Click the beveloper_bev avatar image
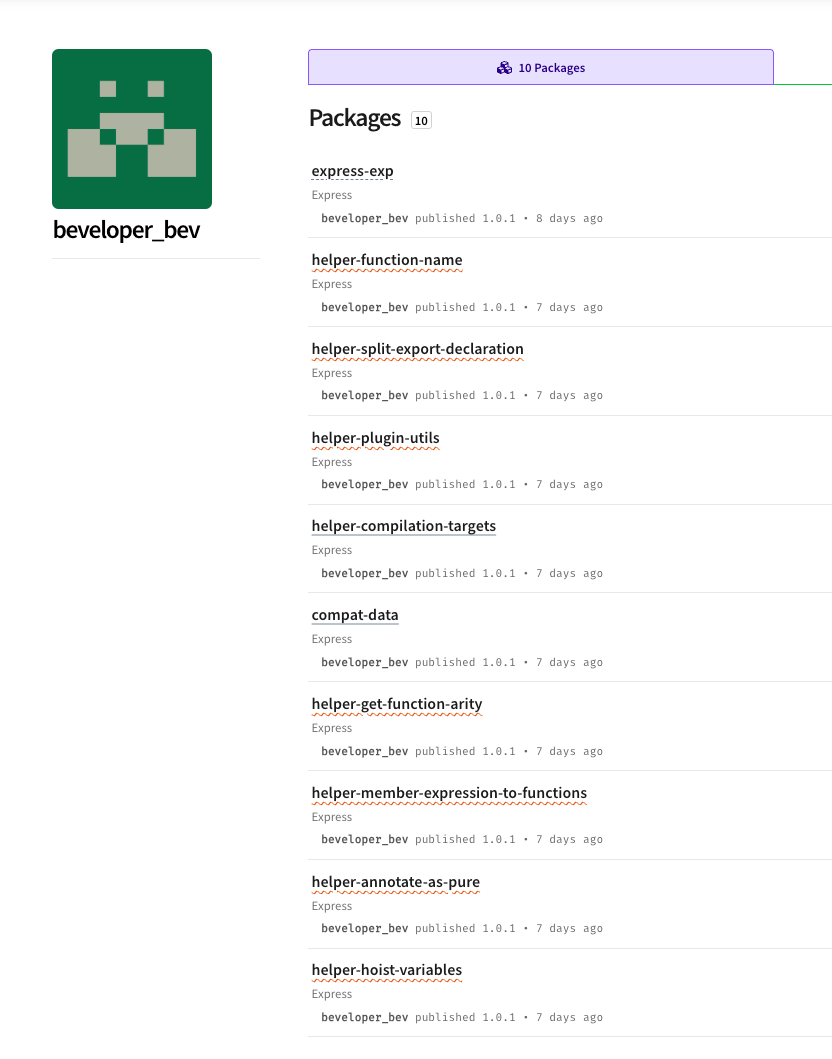This screenshot has height=1059, width=832. pyautogui.click(x=132, y=129)
